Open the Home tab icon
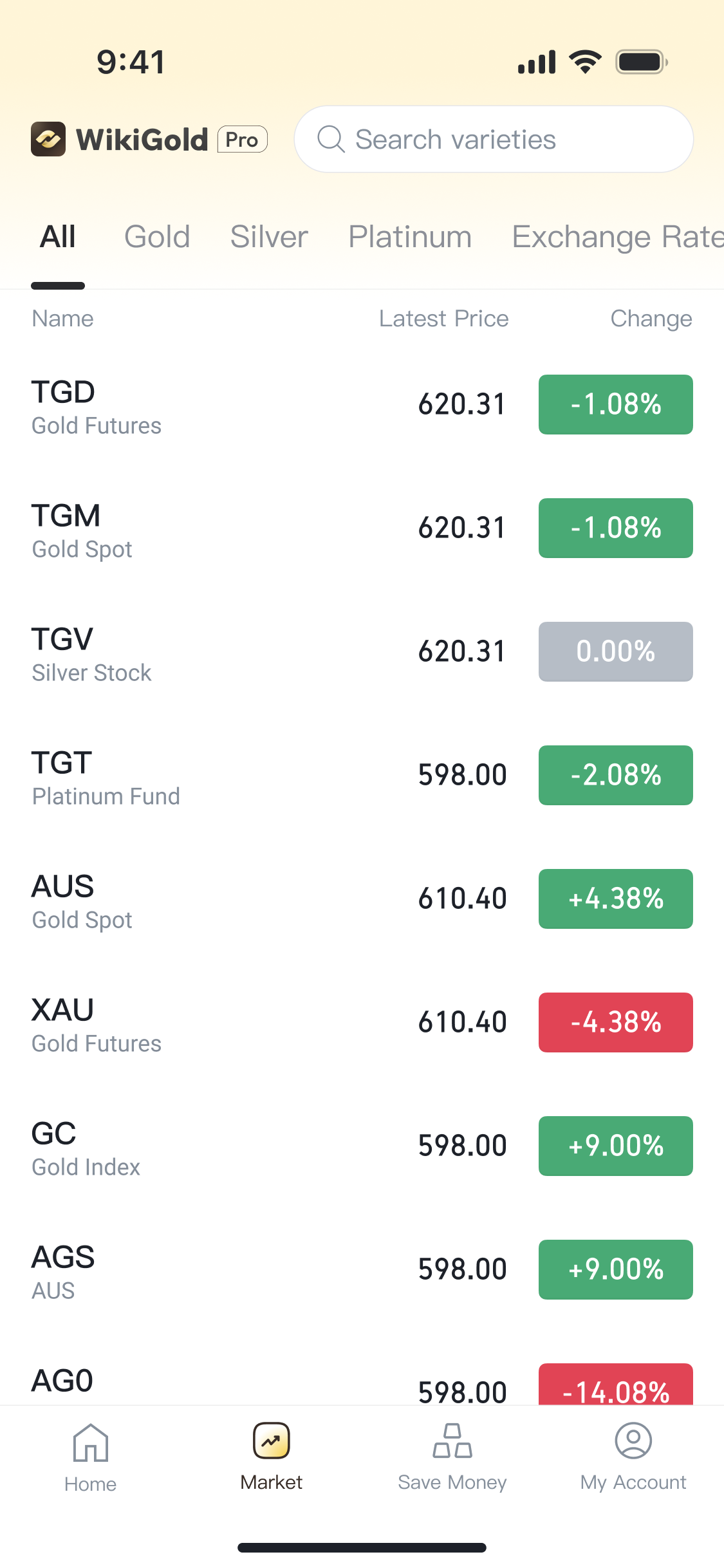 [x=90, y=1442]
